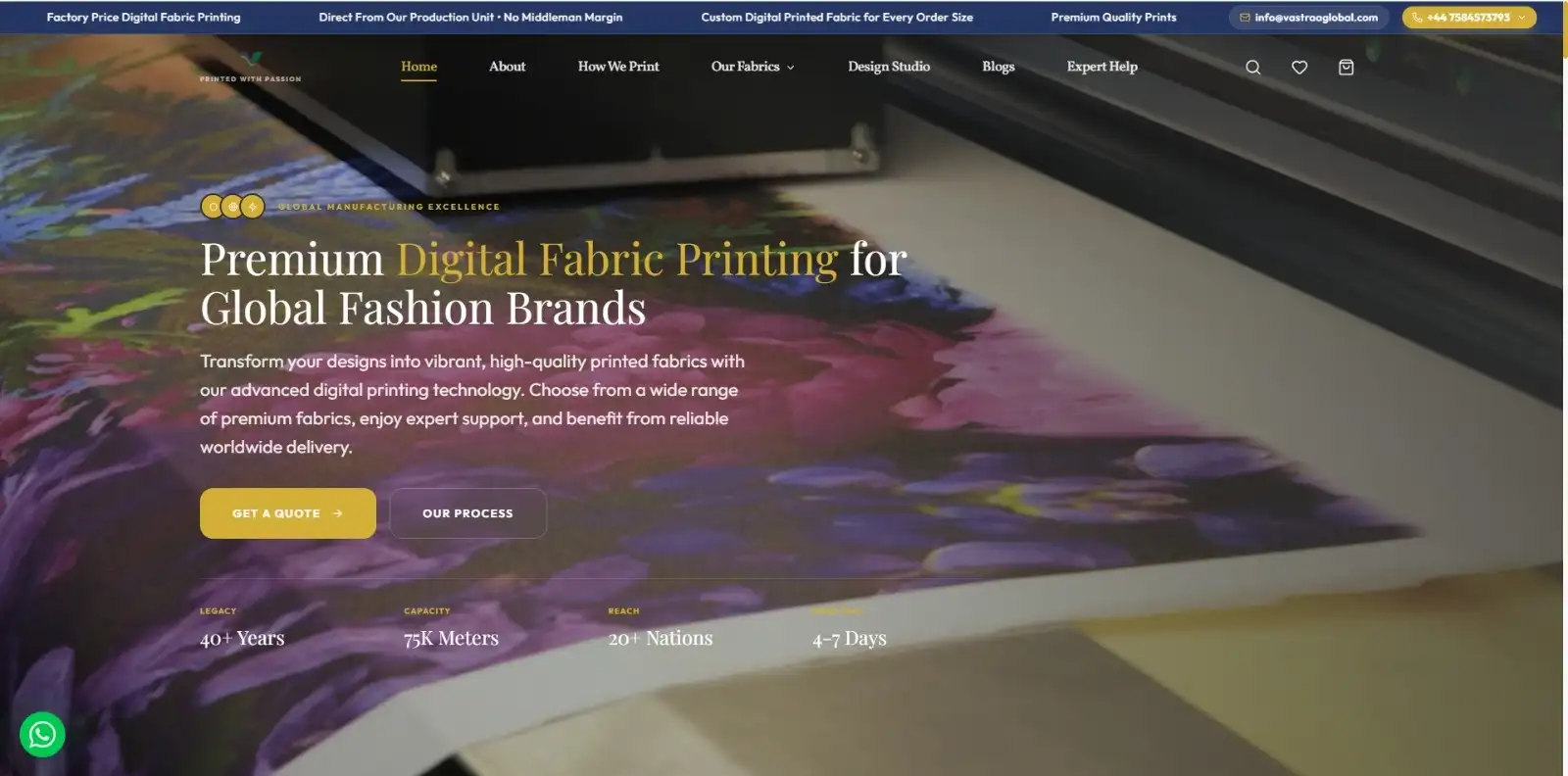This screenshot has width=1568, height=776.
Task: Click 'Factory Price Digital Fabric Printing' banner text
Action: point(143,18)
